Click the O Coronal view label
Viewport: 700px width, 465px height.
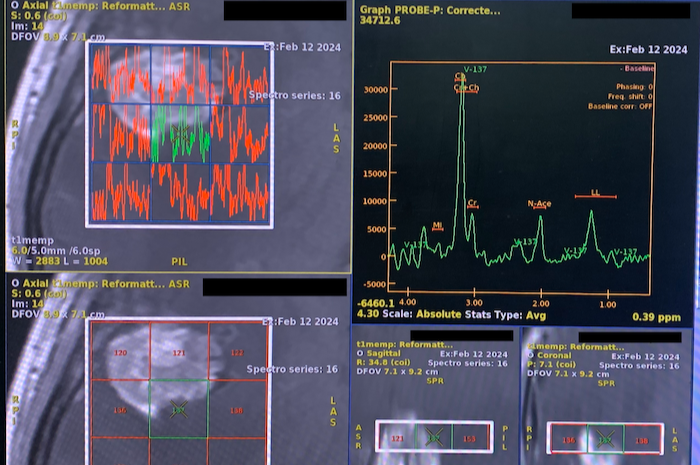point(549,355)
